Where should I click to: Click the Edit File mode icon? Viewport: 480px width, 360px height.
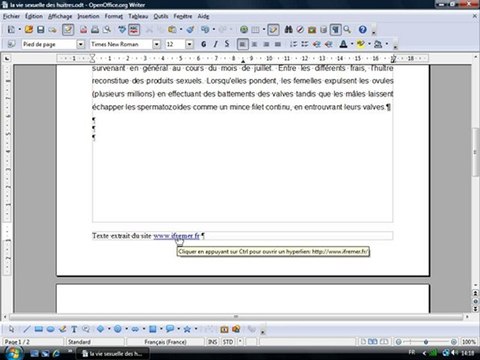68,30
